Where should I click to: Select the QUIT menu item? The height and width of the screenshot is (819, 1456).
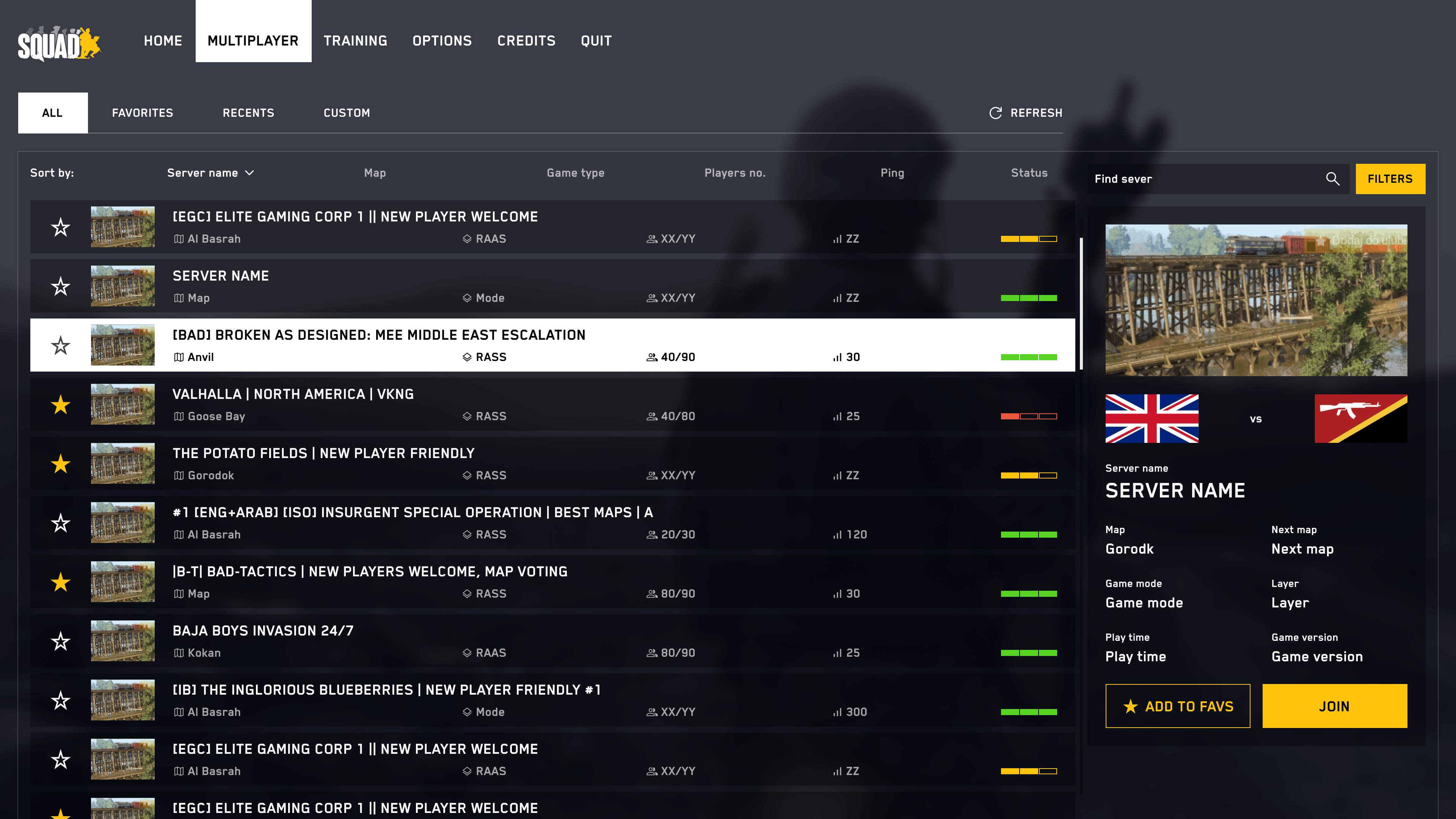(x=596, y=41)
